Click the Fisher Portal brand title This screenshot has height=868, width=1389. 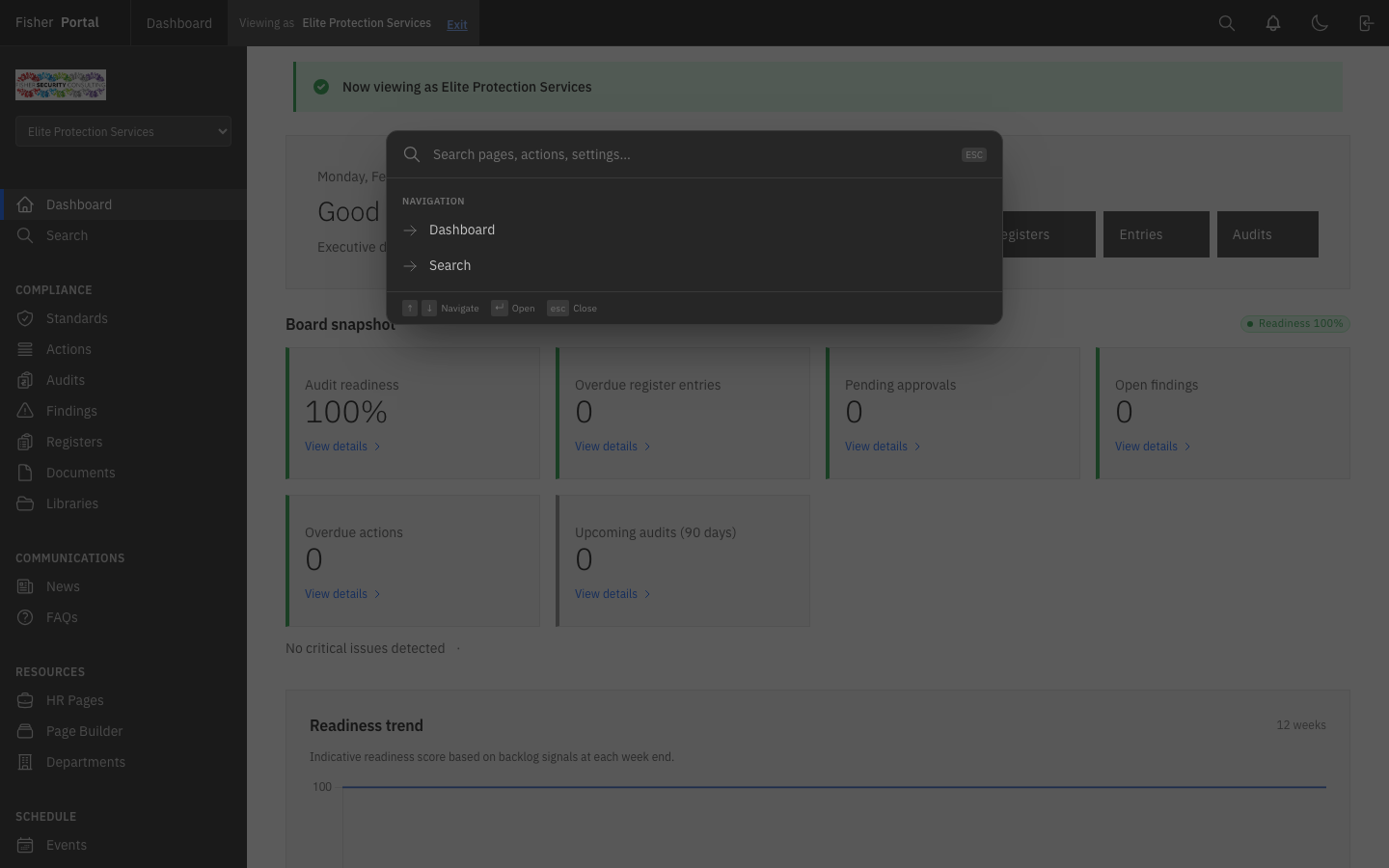pyautogui.click(x=57, y=22)
